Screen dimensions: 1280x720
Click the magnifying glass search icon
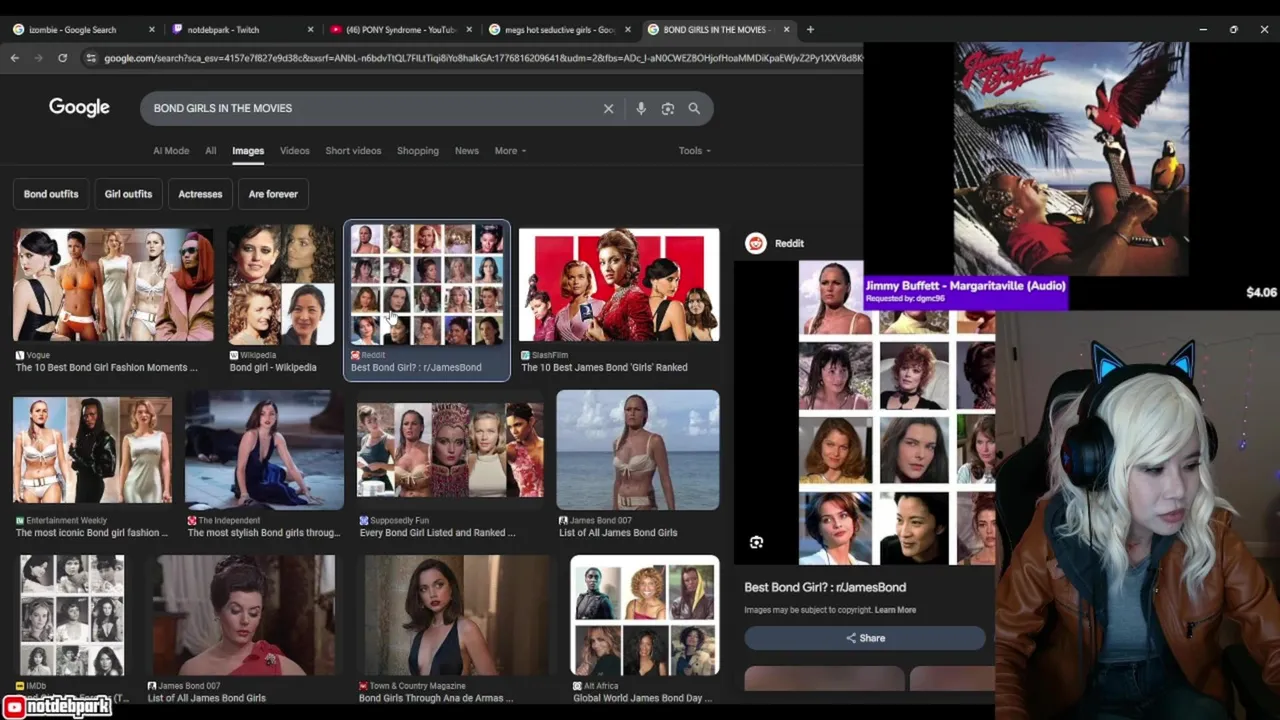click(x=694, y=108)
